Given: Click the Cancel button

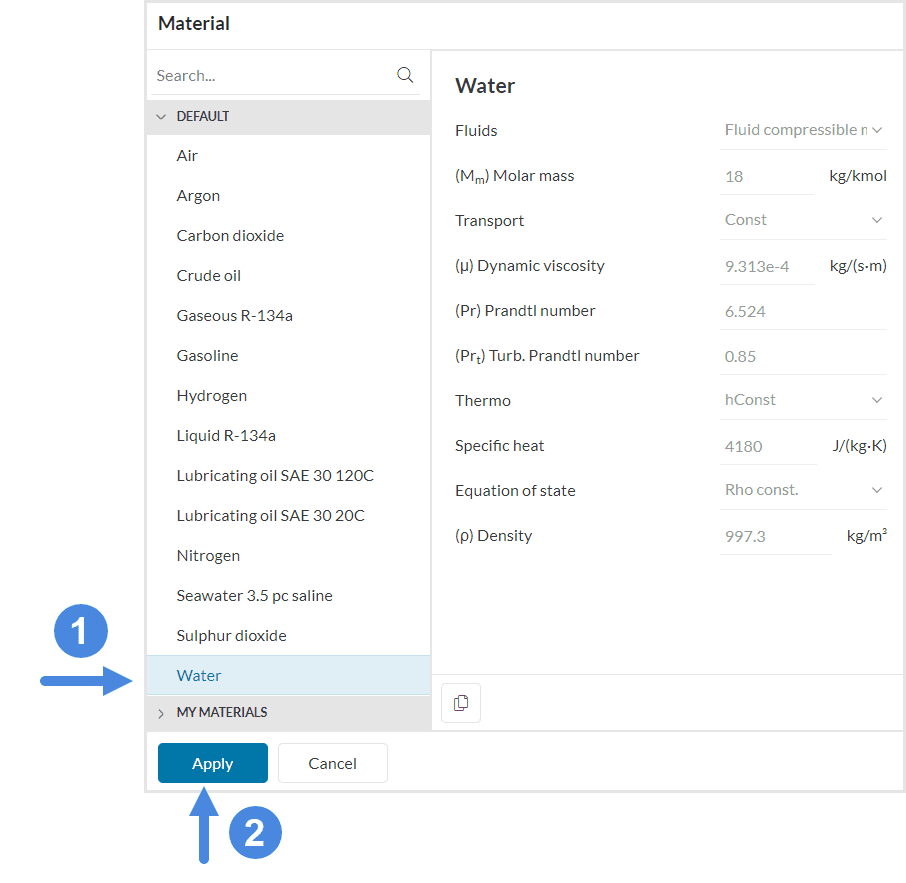Looking at the screenshot, I should pyautogui.click(x=332, y=763).
